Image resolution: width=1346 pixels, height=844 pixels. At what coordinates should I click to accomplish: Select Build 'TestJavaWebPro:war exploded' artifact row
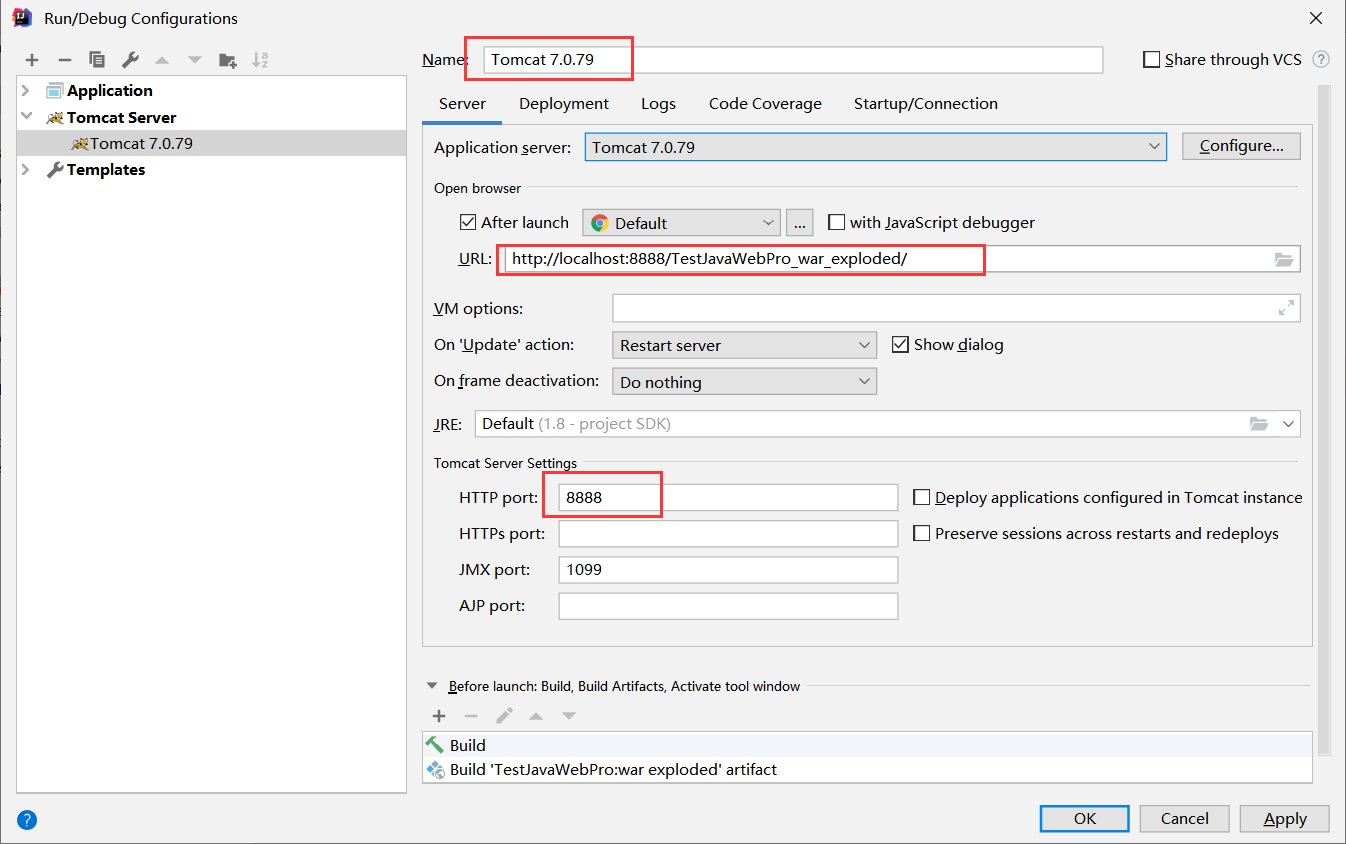click(x=866, y=769)
